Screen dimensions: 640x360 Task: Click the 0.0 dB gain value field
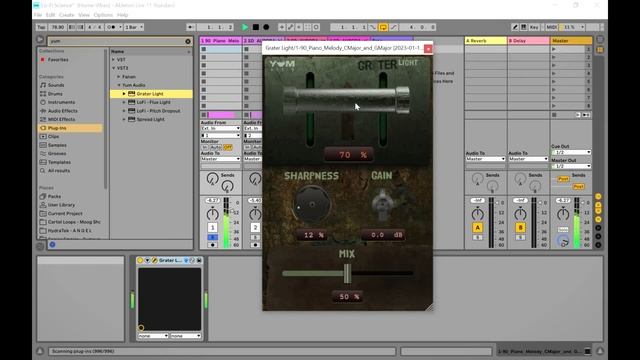coord(383,235)
